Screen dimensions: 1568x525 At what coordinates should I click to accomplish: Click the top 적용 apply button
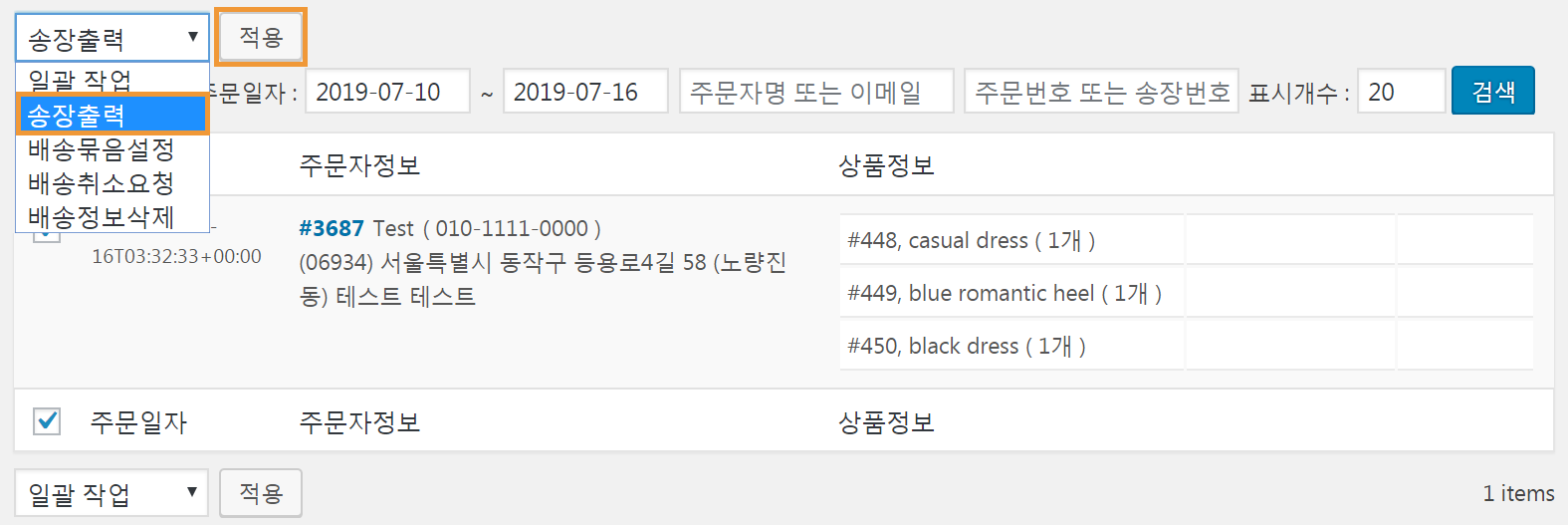[x=261, y=38]
